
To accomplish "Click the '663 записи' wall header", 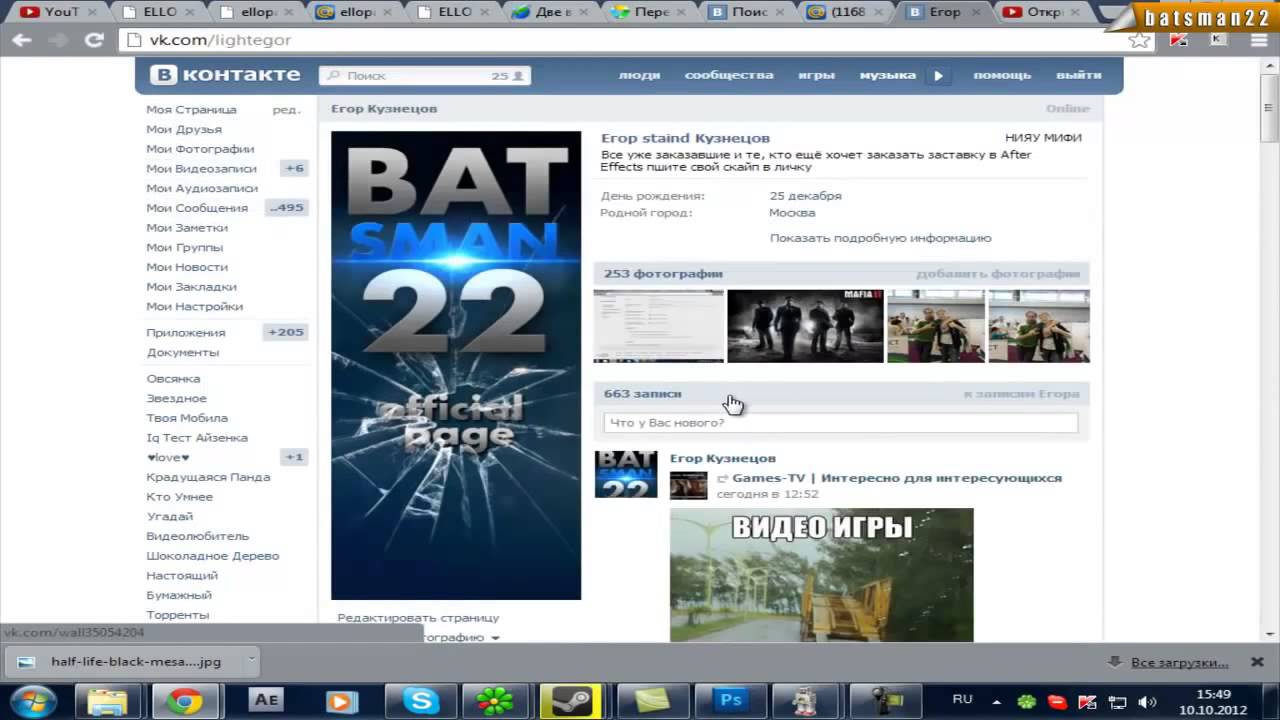I will click(x=642, y=393).
